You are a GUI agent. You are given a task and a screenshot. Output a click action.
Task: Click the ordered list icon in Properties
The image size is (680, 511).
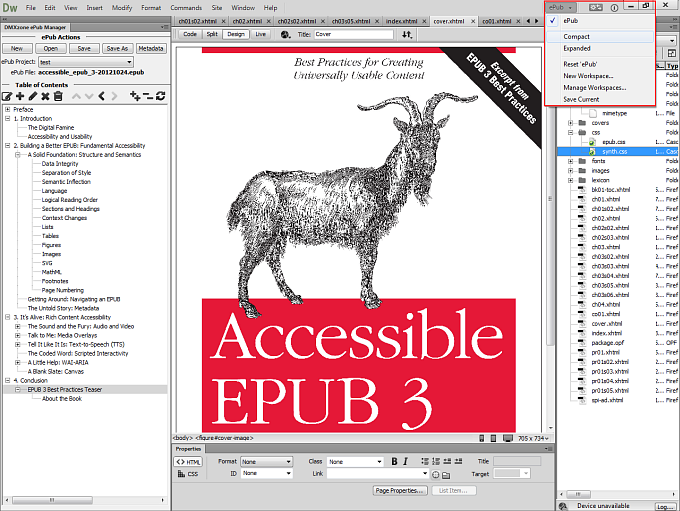[436, 462]
